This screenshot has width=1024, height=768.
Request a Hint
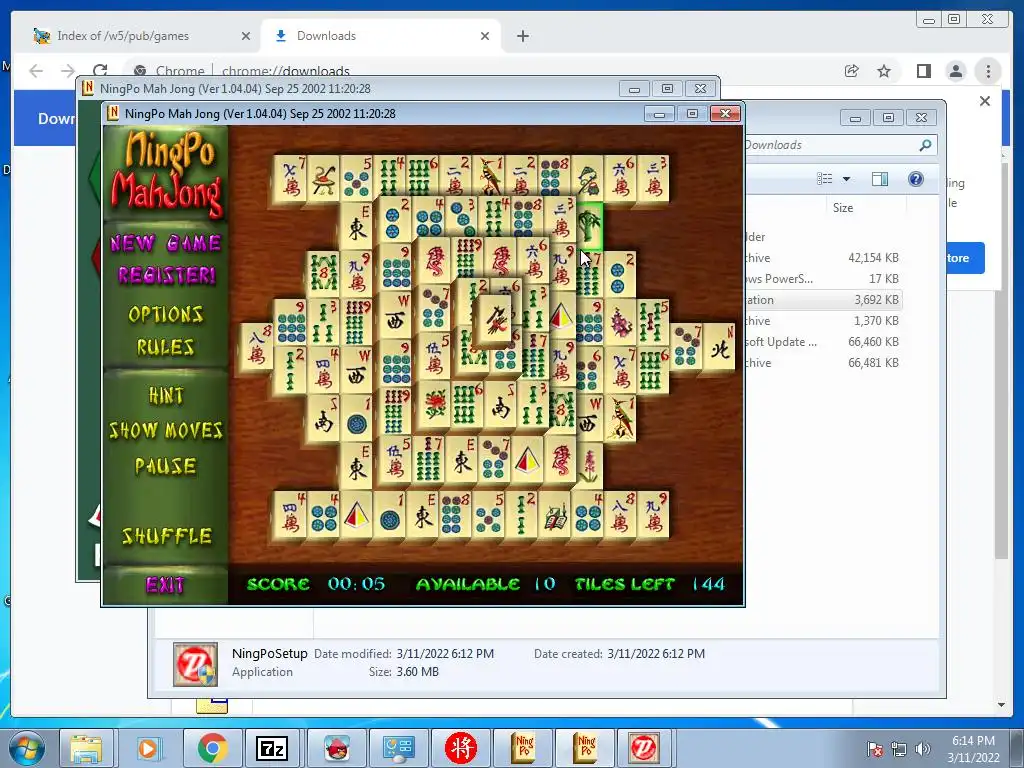(x=166, y=396)
